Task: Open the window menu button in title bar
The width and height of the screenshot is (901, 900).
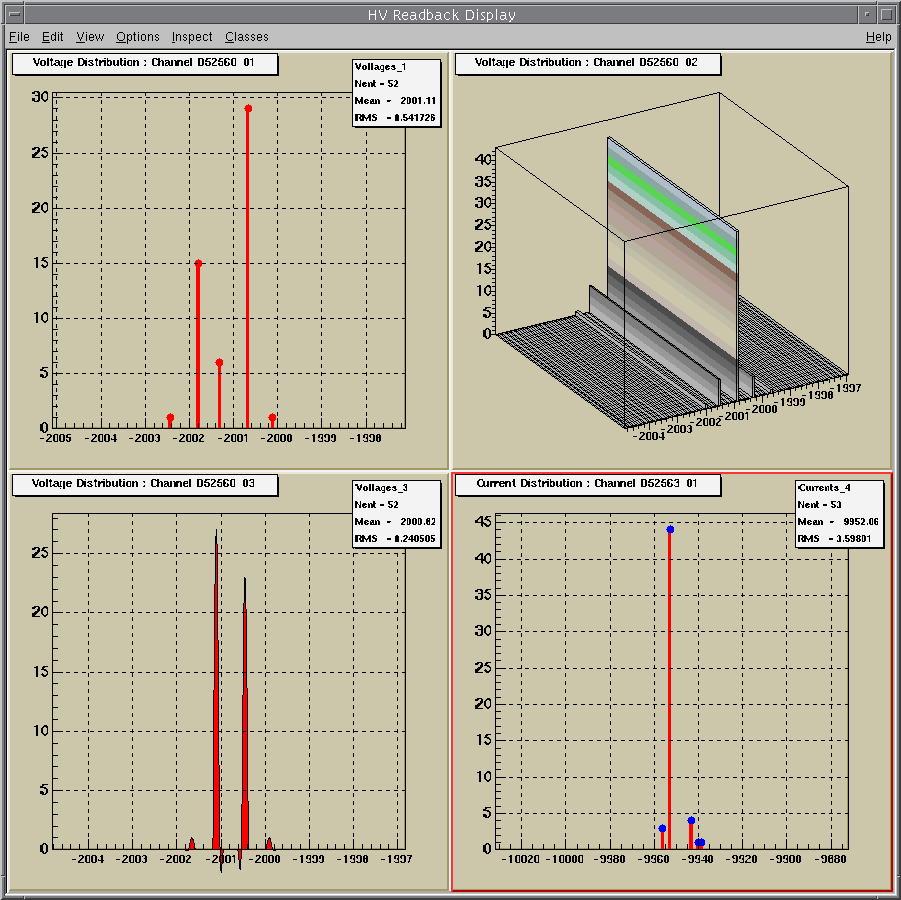Action: (15, 14)
